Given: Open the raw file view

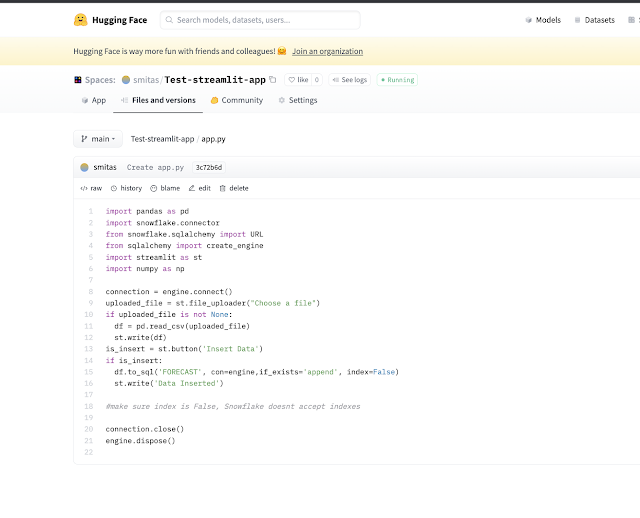Looking at the screenshot, I should tap(91, 188).
